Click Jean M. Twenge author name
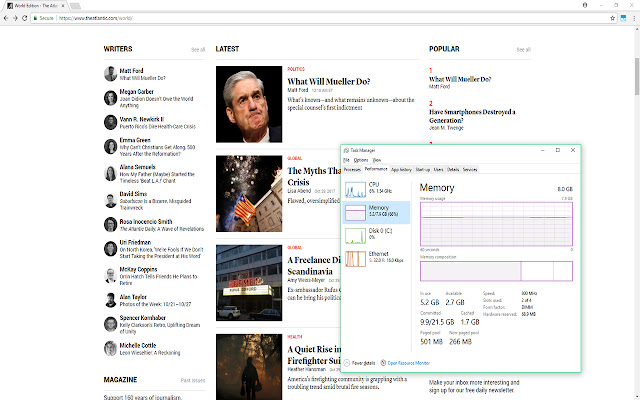The width and height of the screenshot is (640, 400). [x=446, y=128]
